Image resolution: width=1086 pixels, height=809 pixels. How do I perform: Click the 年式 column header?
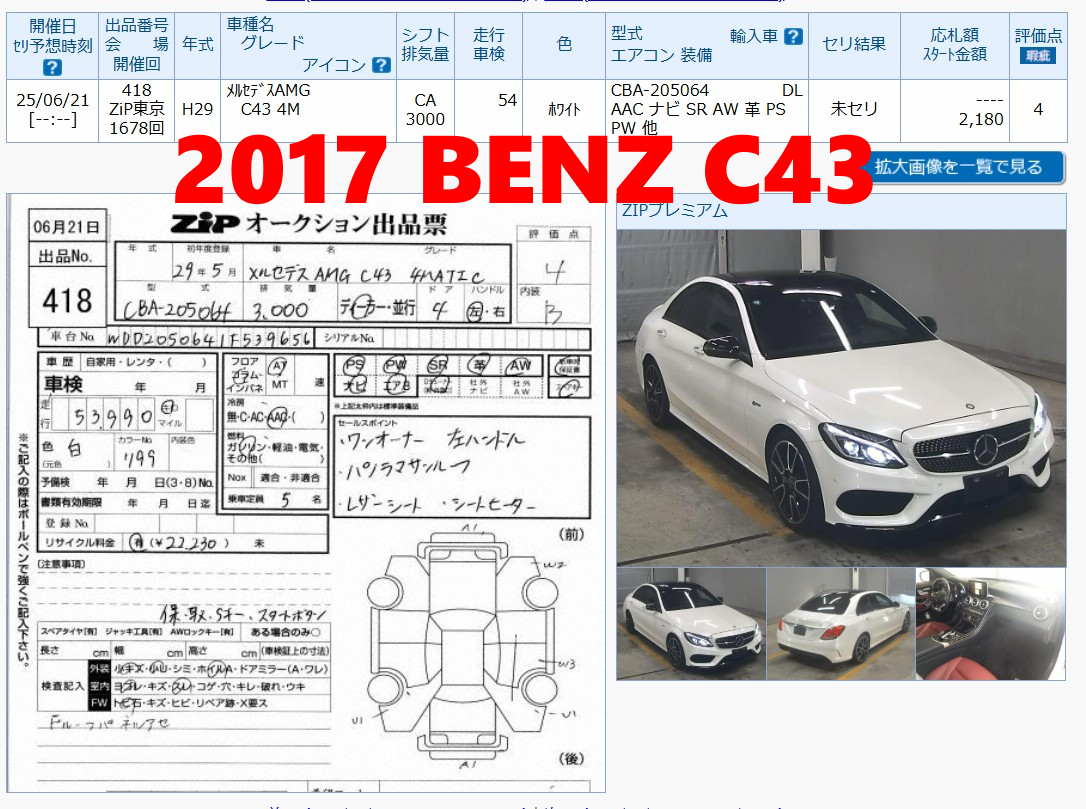tap(197, 44)
